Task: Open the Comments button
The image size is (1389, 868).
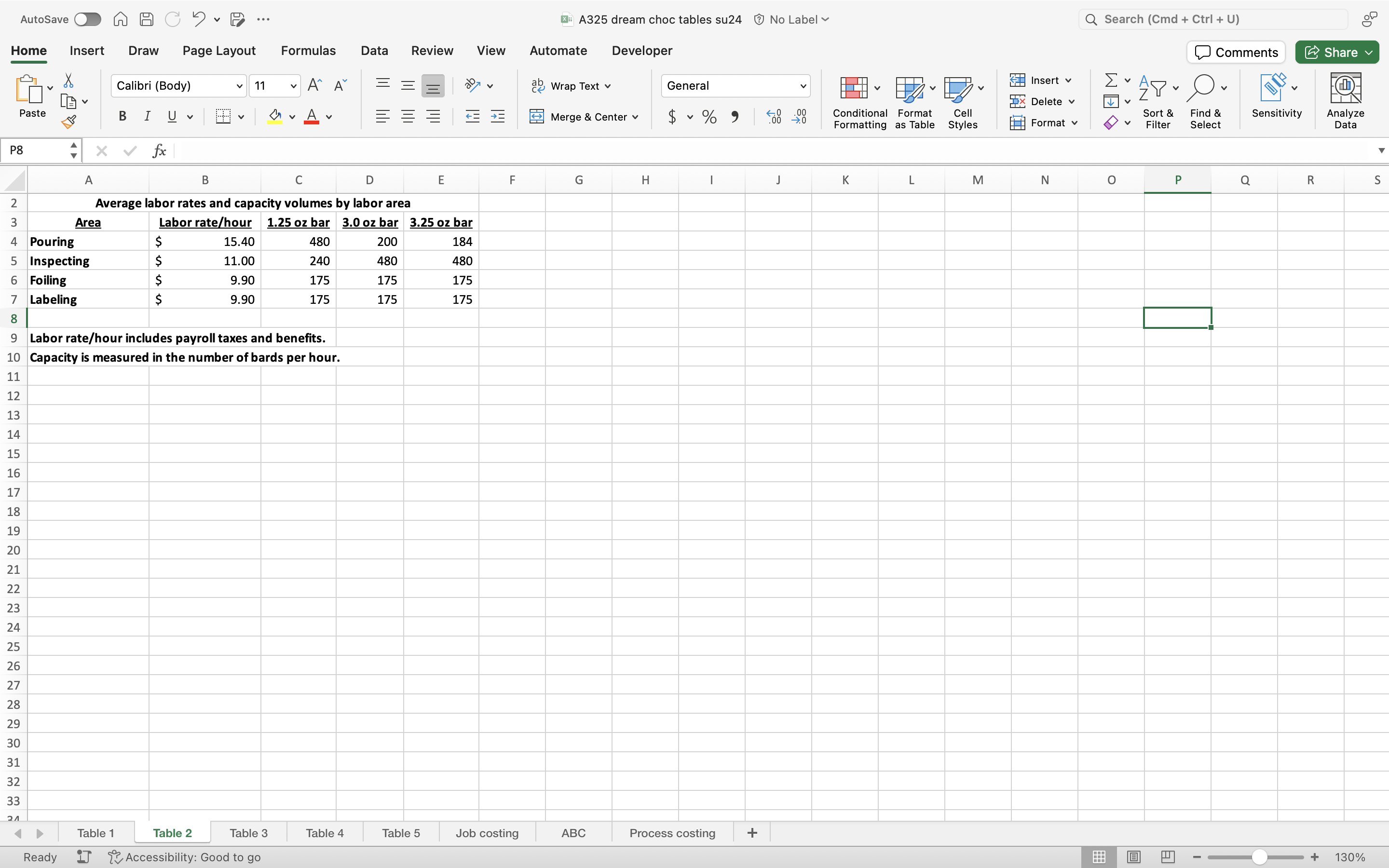Action: [x=1236, y=52]
